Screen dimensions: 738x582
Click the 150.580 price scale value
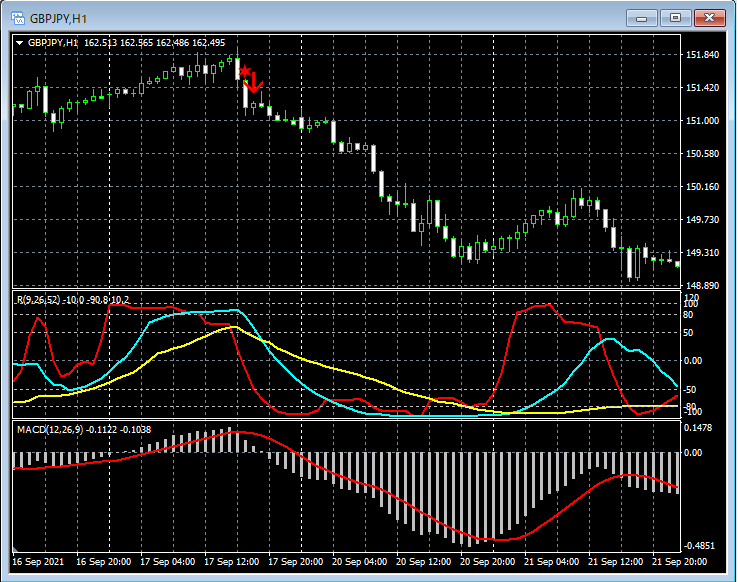coord(702,154)
